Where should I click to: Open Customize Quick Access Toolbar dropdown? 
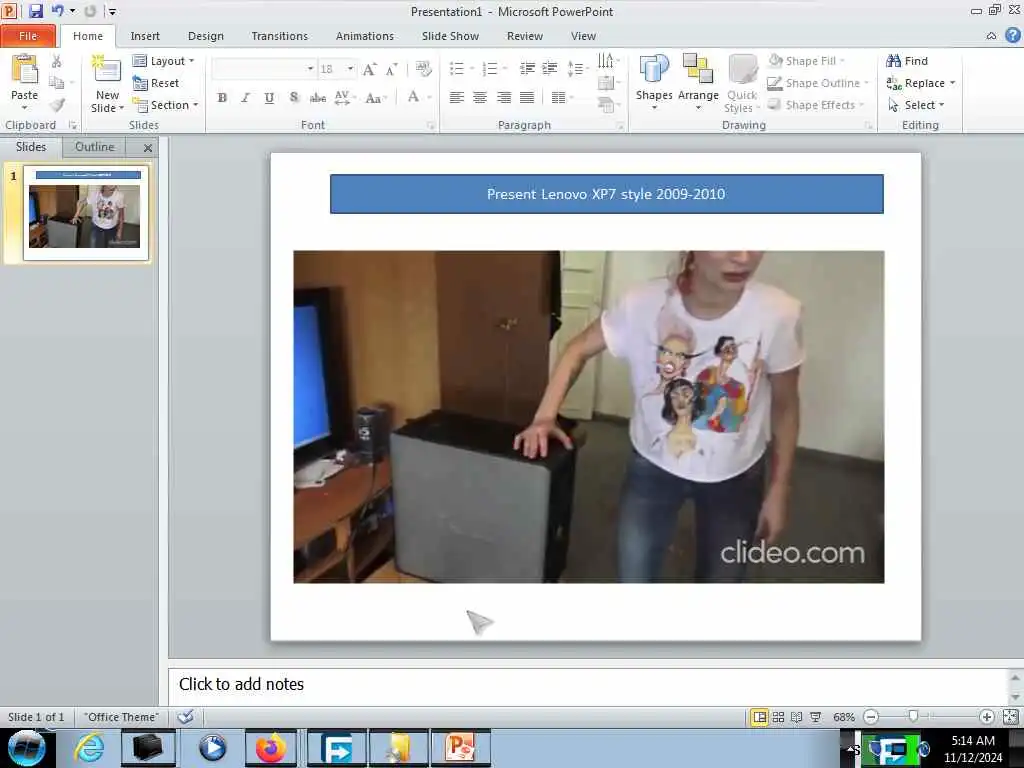pyautogui.click(x=112, y=11)
